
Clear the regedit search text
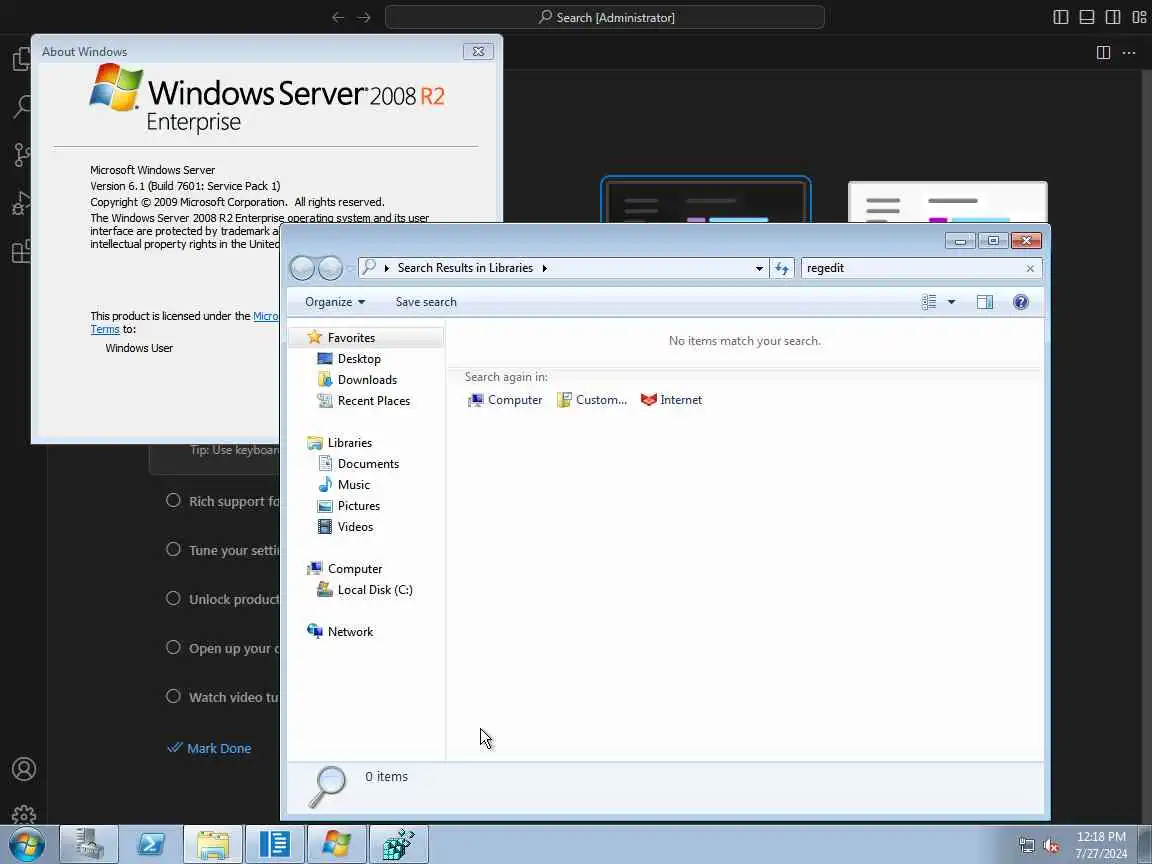[1030, 268]
